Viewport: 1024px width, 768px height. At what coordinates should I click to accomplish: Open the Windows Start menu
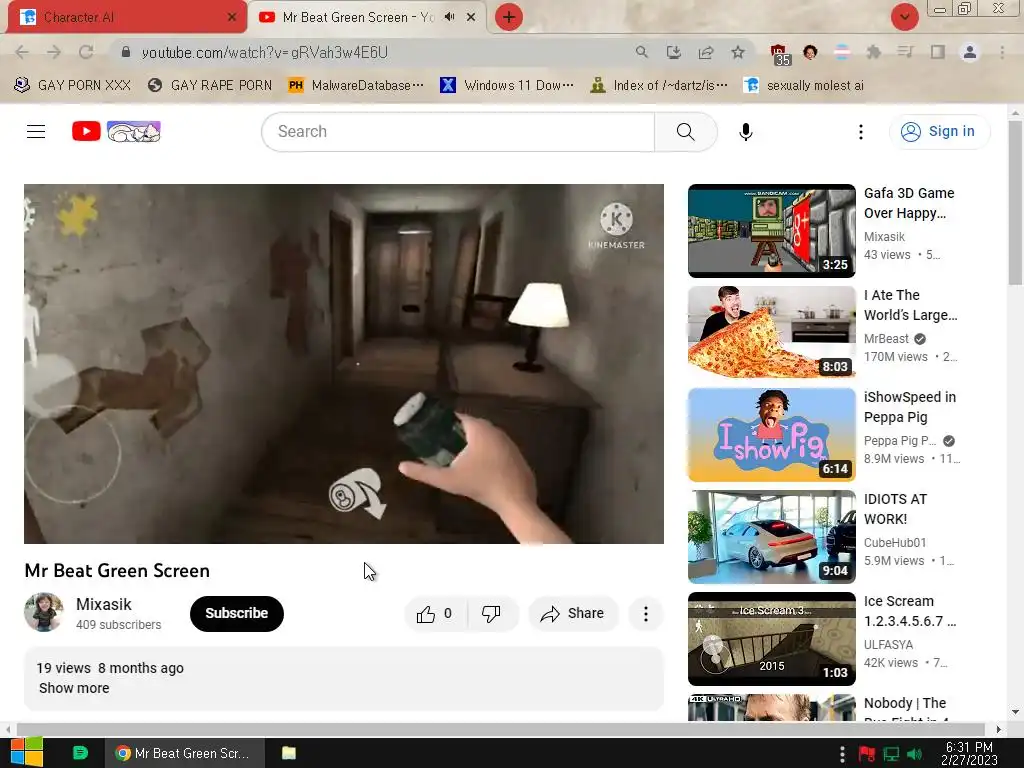click(x=26, y=752)
